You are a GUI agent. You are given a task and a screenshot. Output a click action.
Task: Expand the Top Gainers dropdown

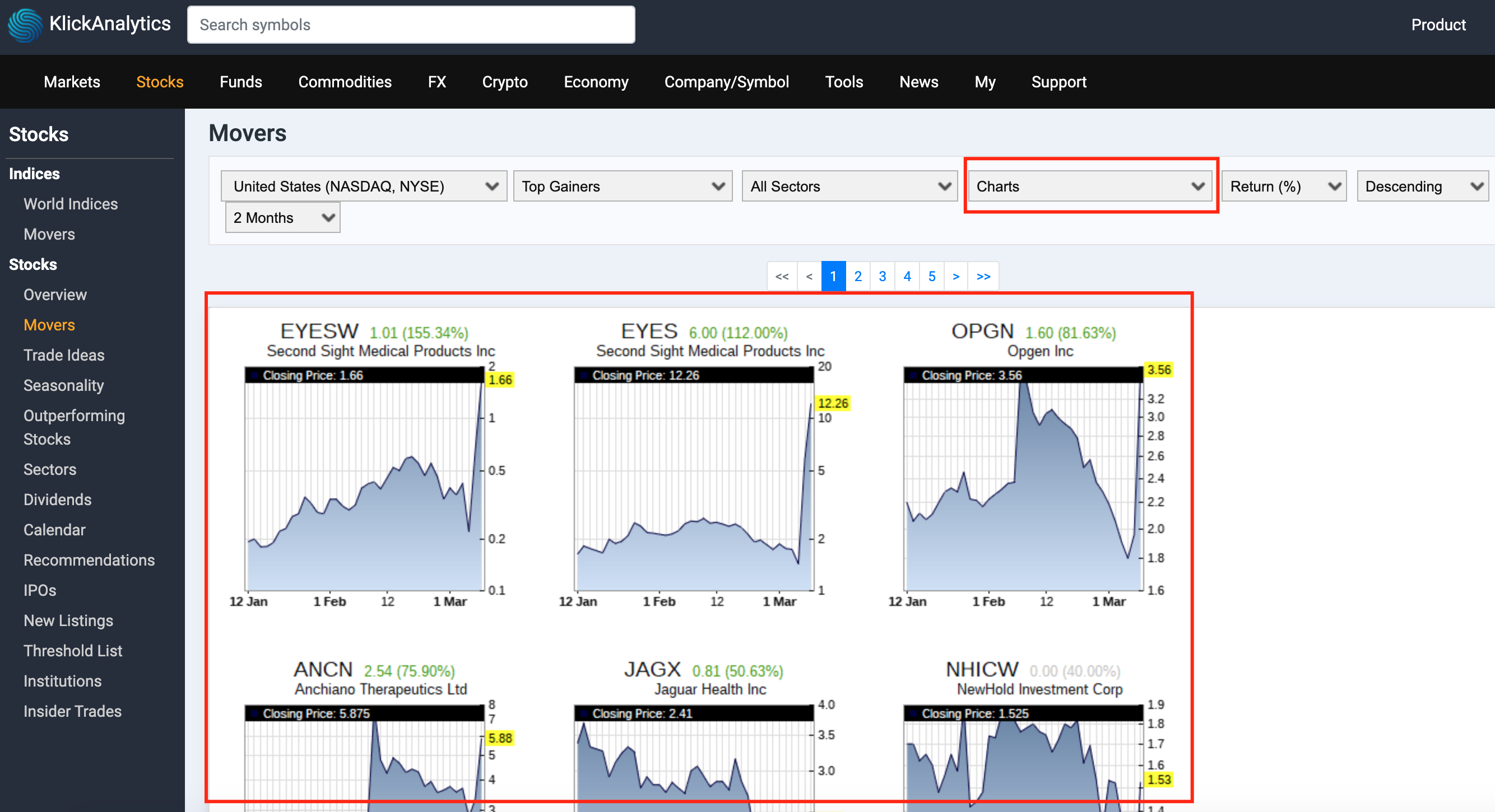623,186
